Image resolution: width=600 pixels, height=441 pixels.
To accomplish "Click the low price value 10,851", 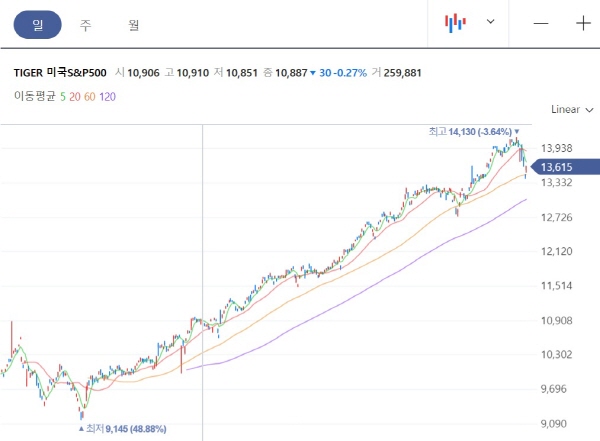I will pos(242,73).
